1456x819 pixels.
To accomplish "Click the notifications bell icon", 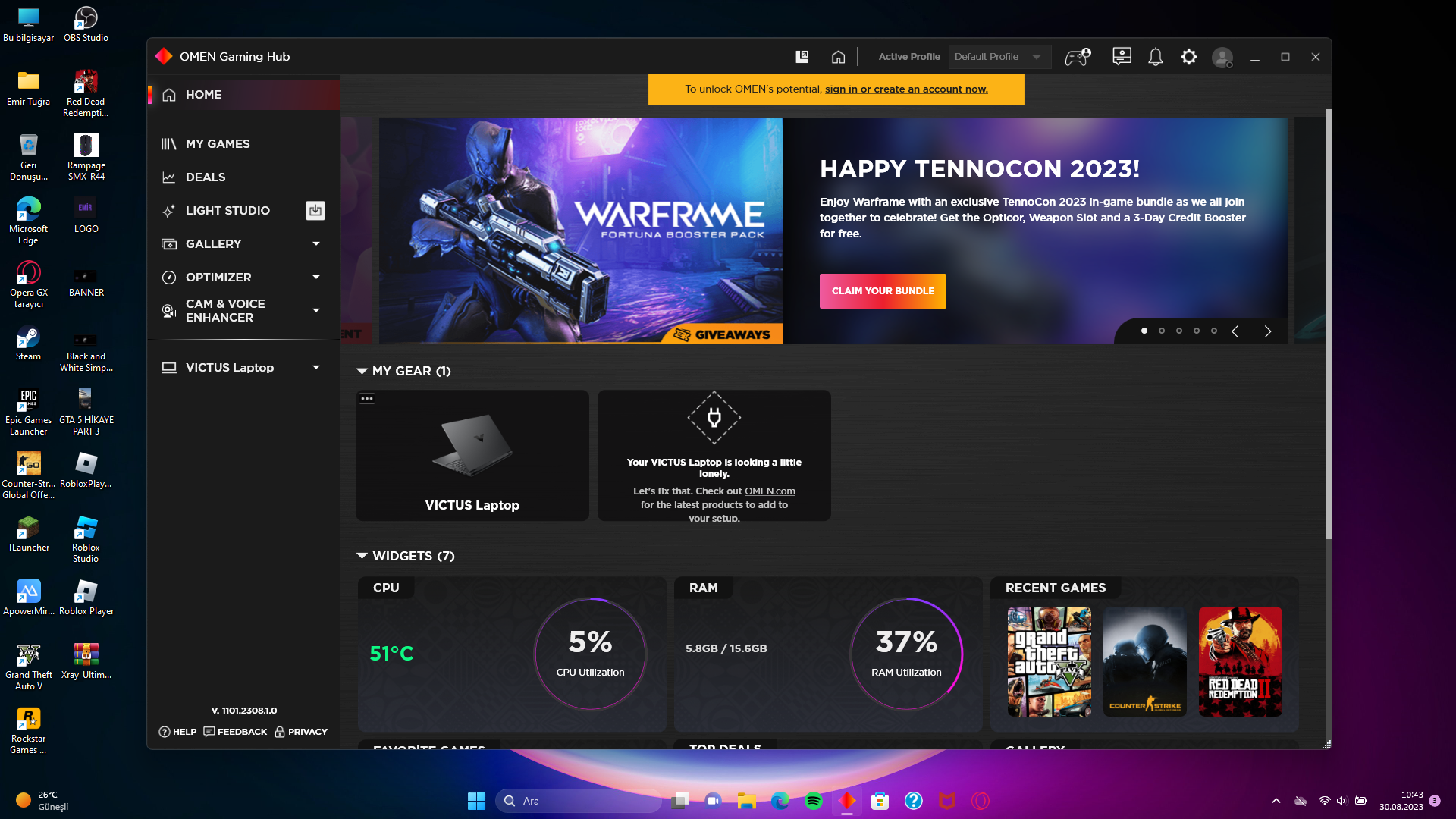I will click(x=1155, y=57).
